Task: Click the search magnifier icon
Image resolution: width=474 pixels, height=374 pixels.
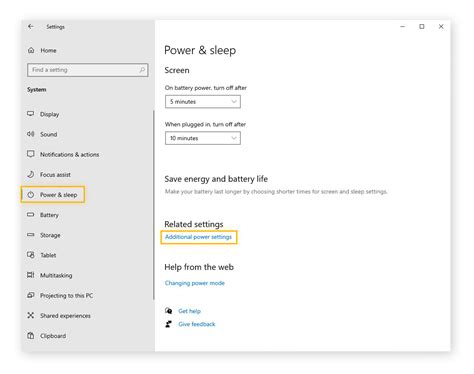Action: [142, 70]
